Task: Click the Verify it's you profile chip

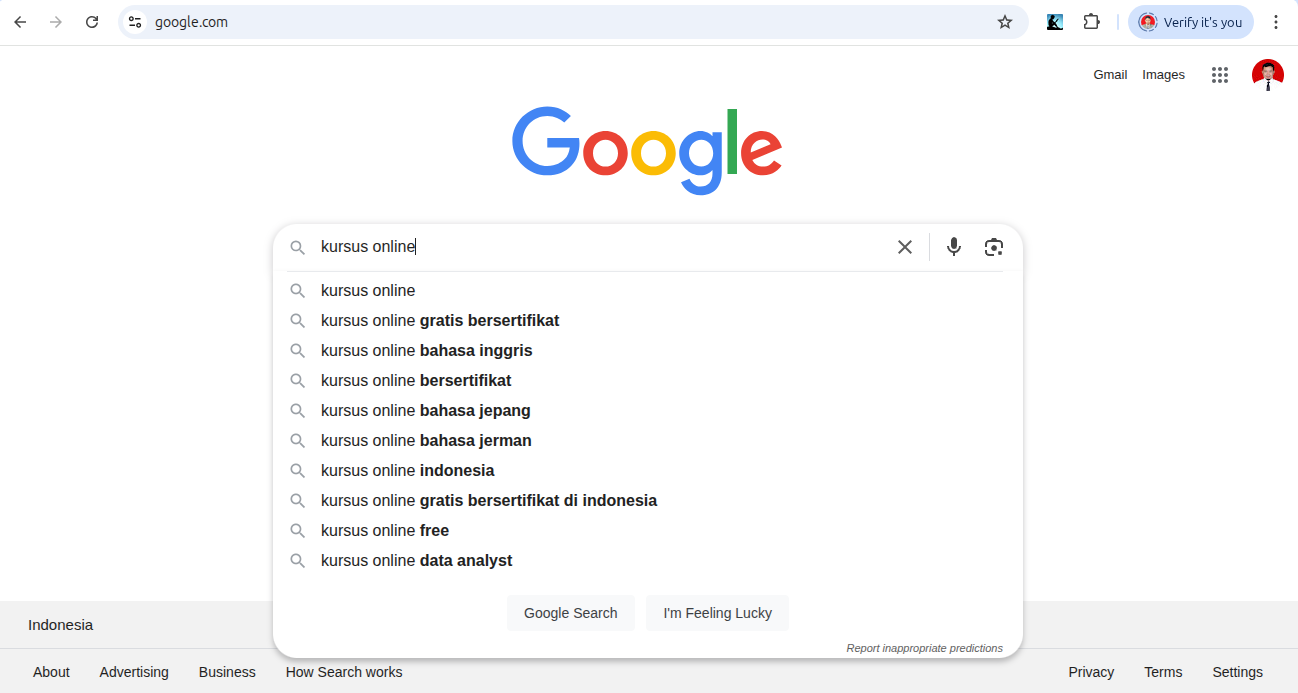Action: coord(1190,22)
